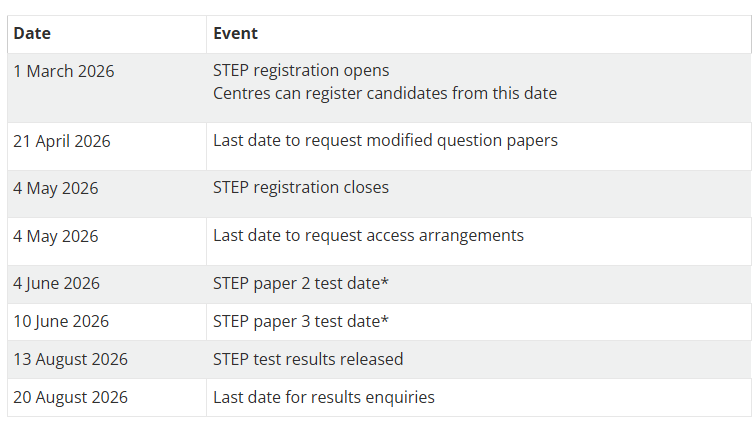Click the Event column header
Viewport: 756px width, 425px height.
pos(235,33)
